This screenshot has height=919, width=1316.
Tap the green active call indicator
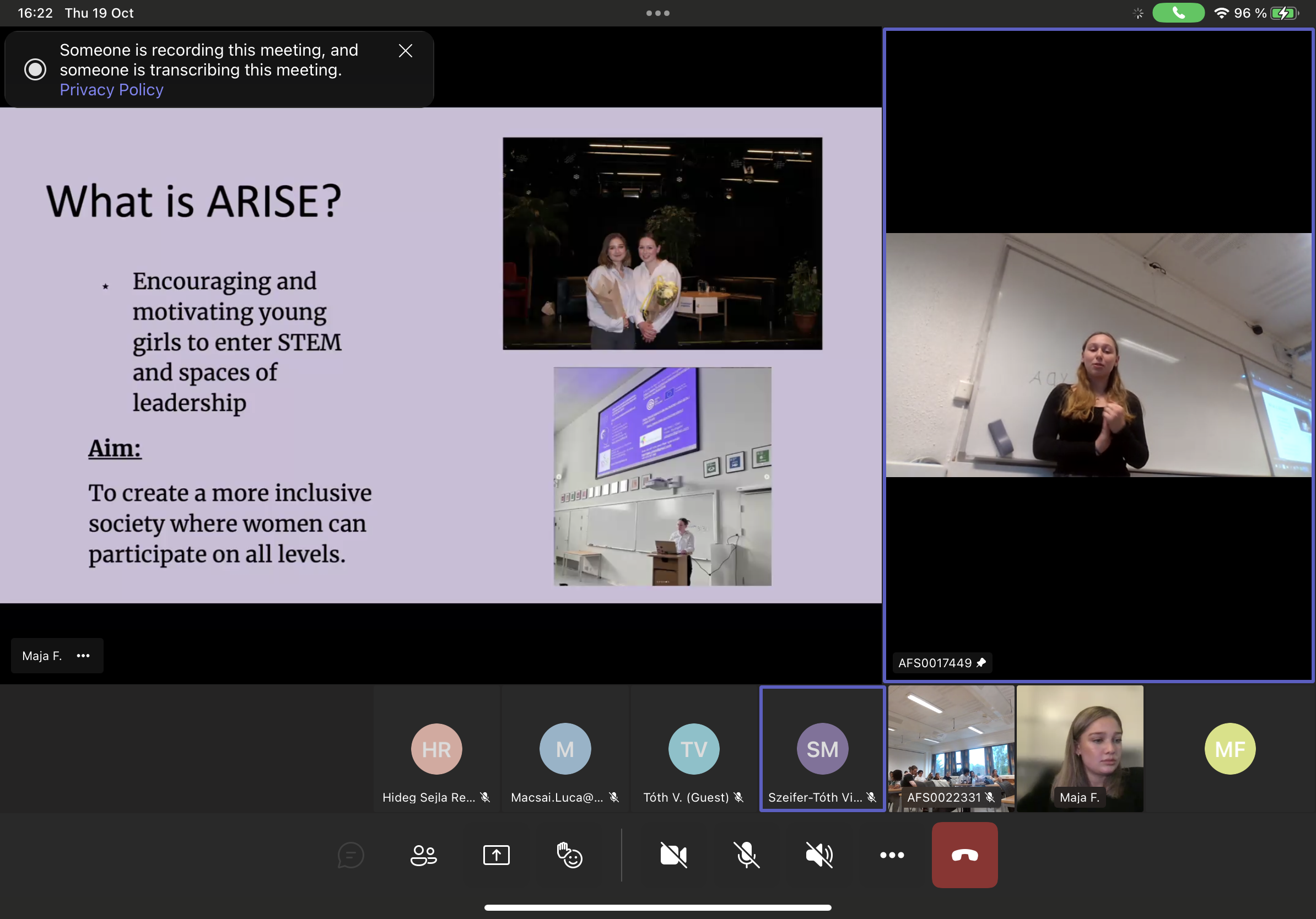[x=1178, y=13]
